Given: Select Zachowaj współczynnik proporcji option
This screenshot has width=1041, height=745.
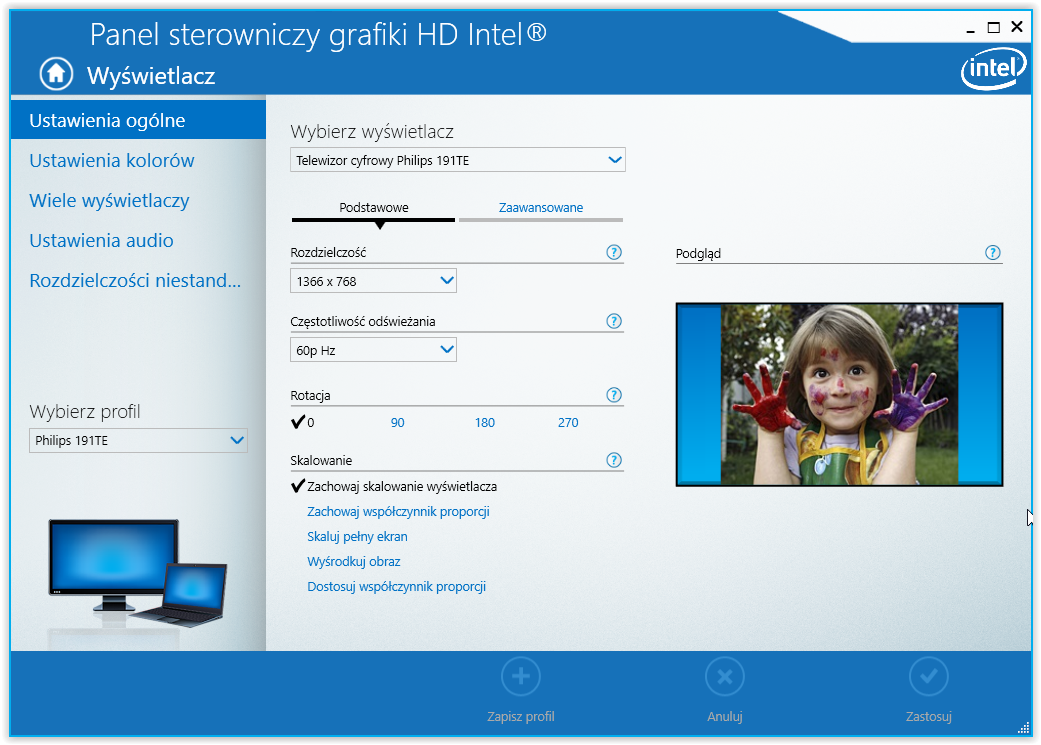Looking at the screenshot, I should (398, 512).
